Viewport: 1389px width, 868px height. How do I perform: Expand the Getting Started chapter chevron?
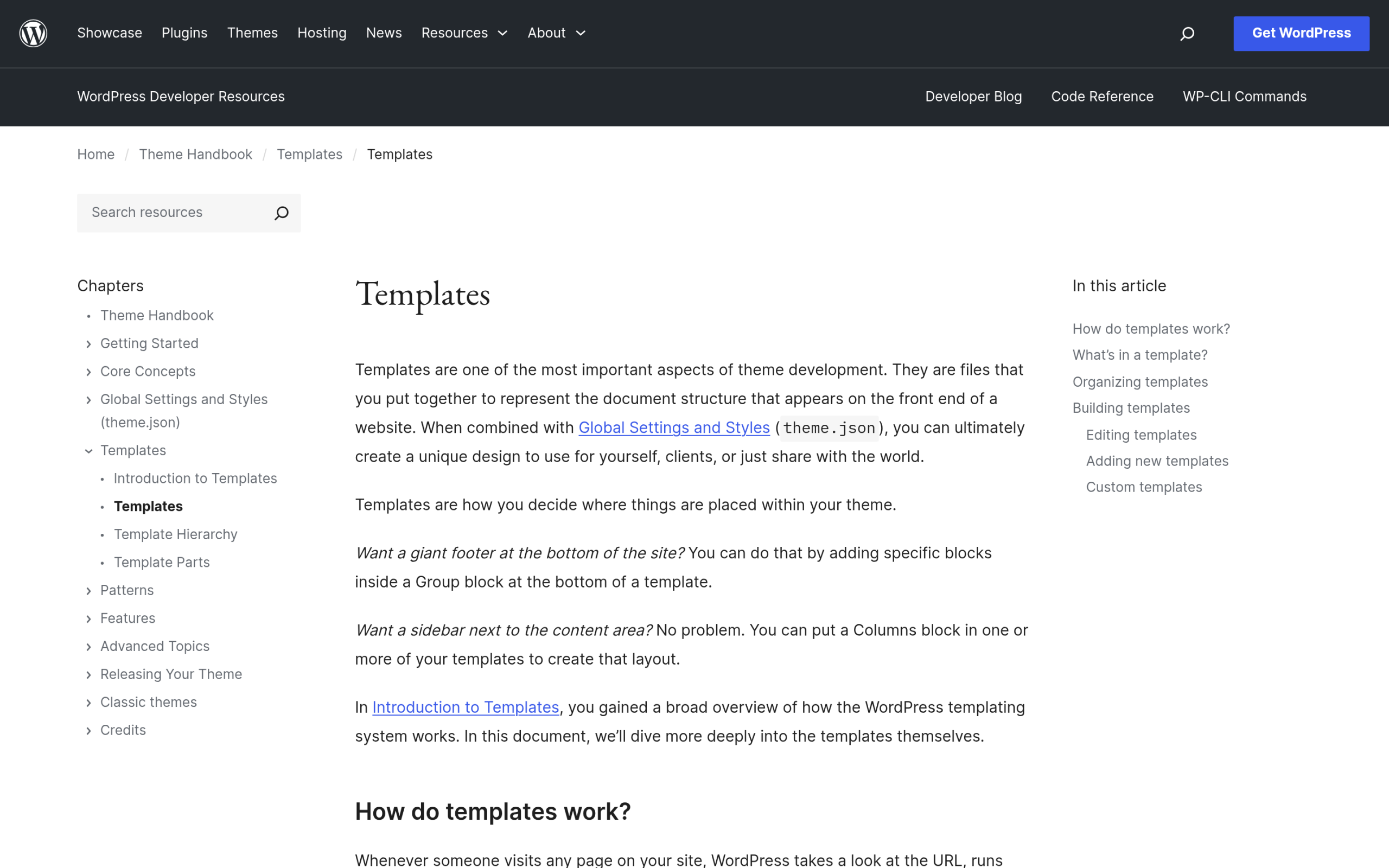point(88,344)
